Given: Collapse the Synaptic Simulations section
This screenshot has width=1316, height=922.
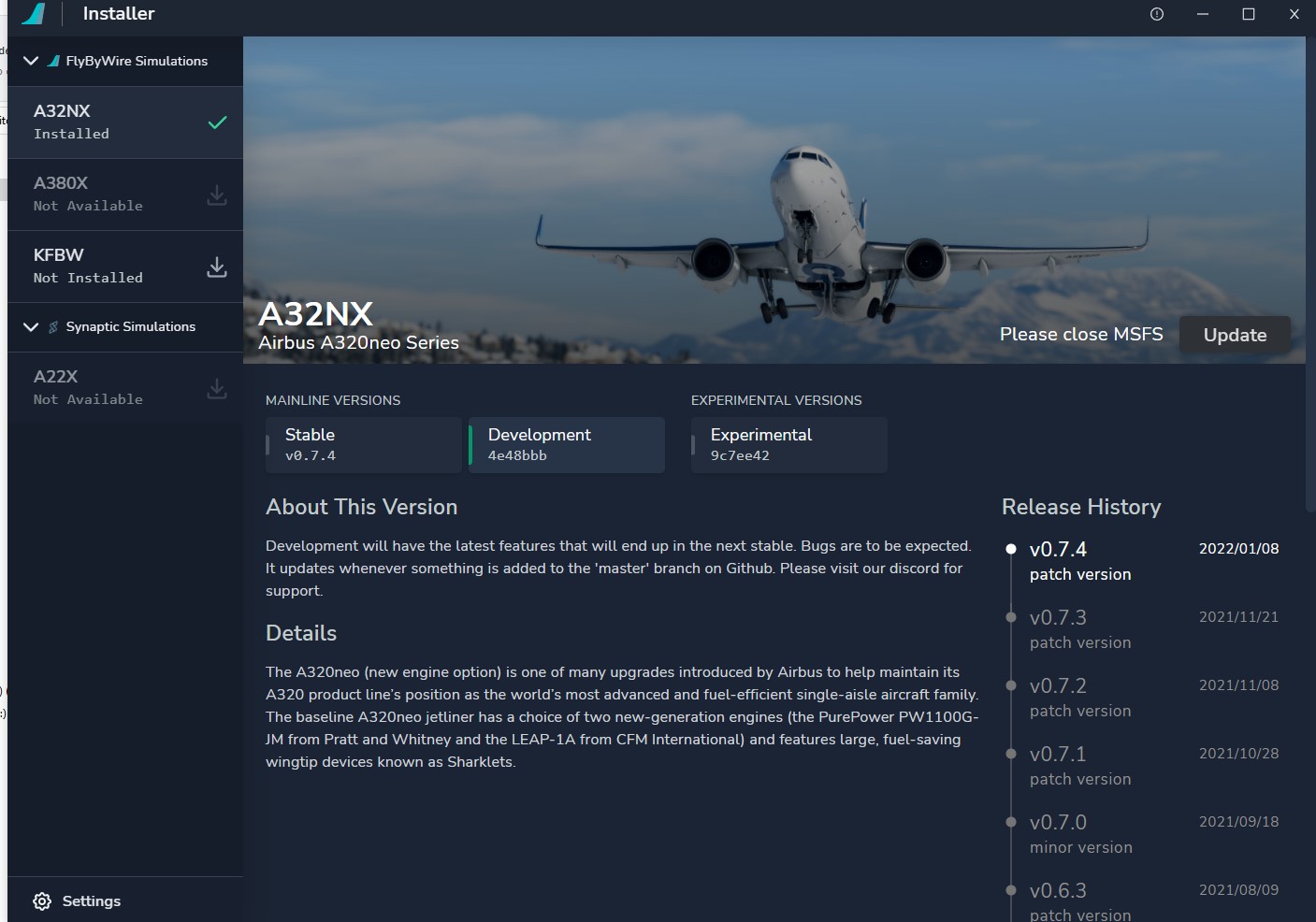Looking at the screenshot, I should [31, 326].
